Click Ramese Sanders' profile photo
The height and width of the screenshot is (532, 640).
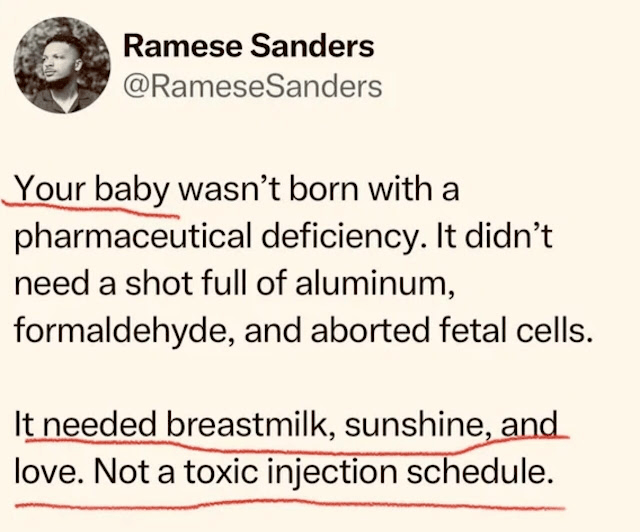click(63, 64)
